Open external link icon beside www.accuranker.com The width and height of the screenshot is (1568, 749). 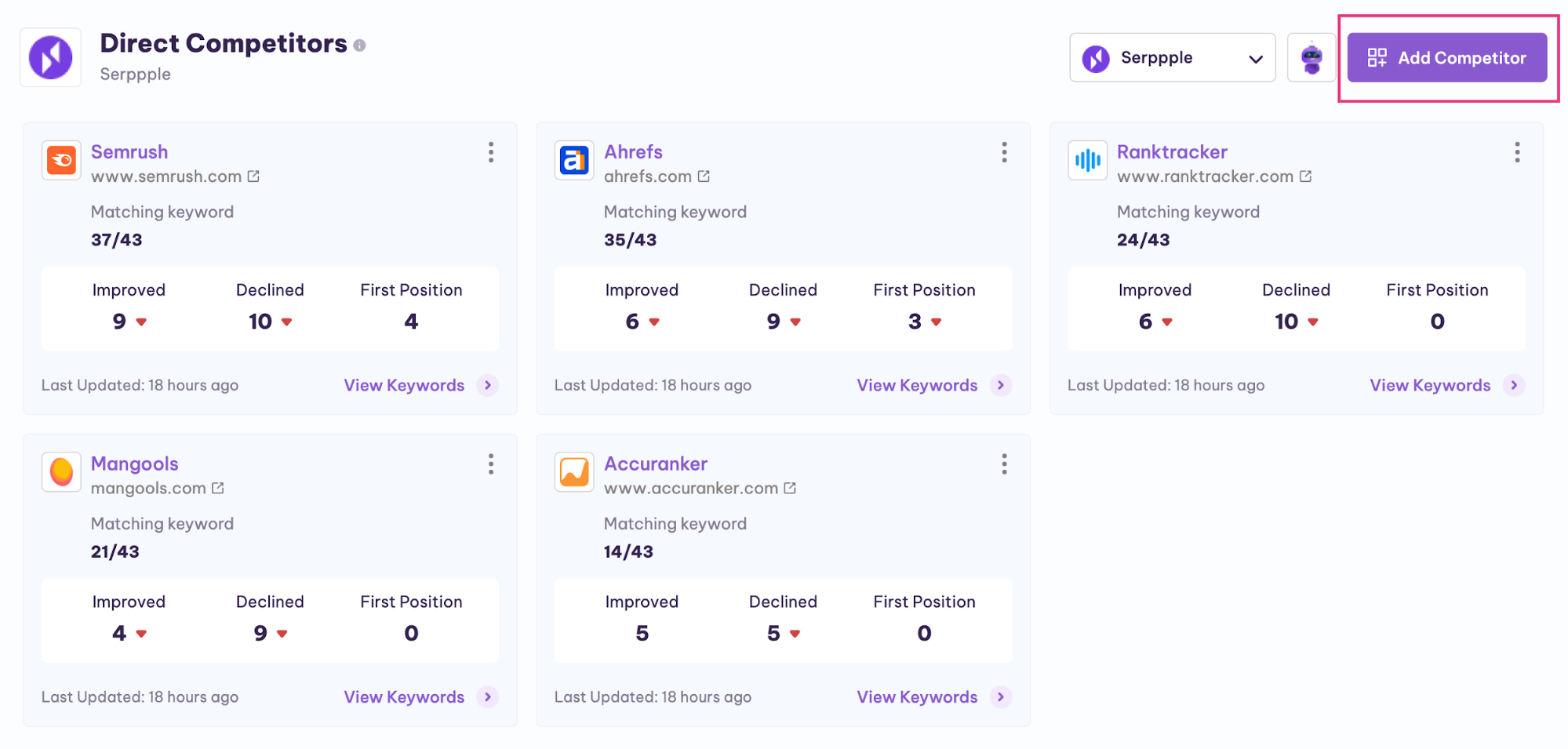pos(790,488)
